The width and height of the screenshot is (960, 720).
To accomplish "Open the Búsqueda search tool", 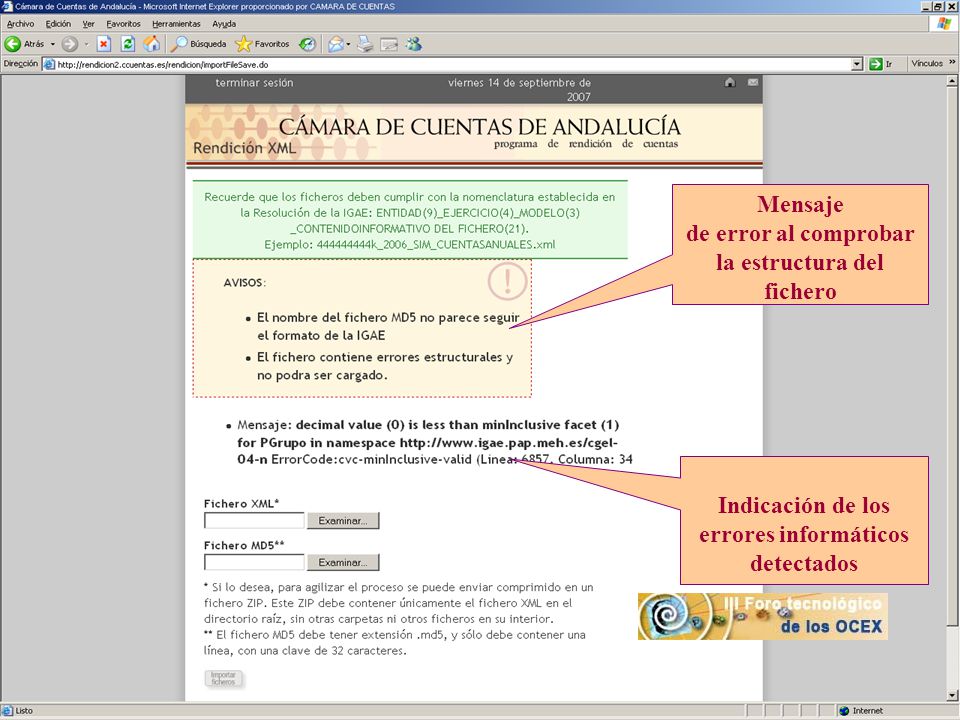I will point(198,43).
